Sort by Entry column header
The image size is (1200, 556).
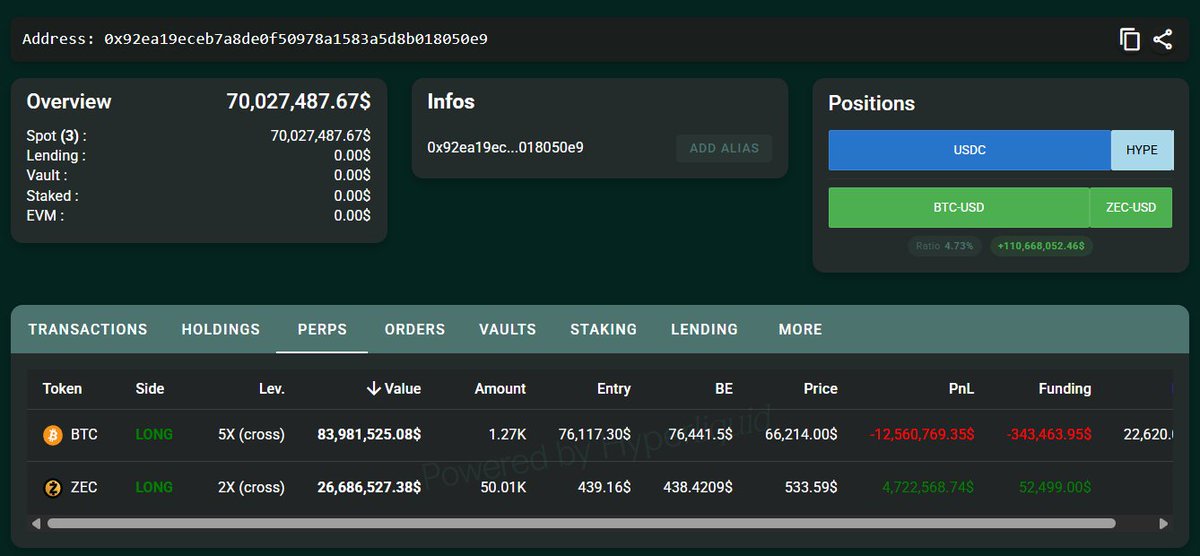click(614, 388)
